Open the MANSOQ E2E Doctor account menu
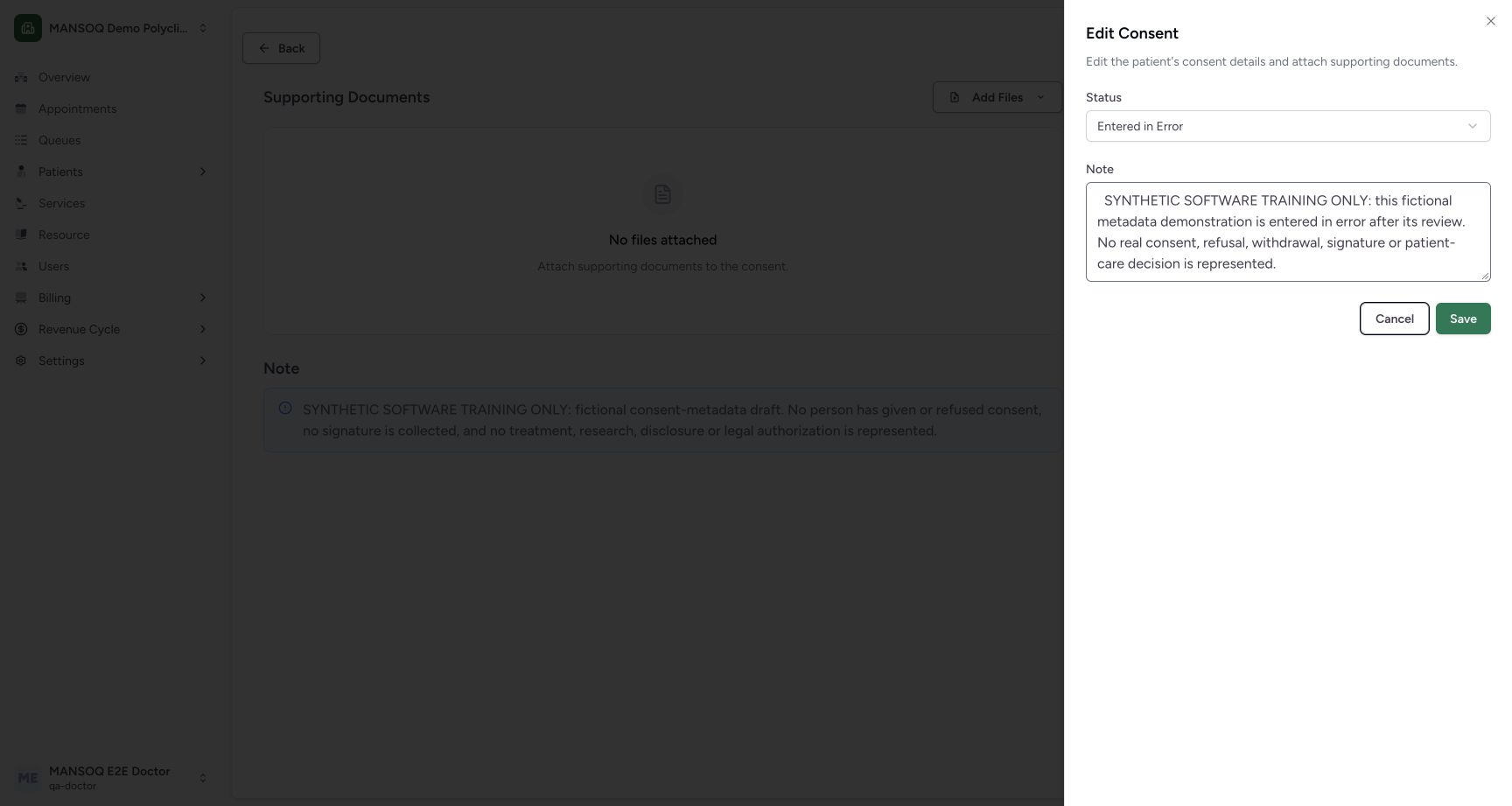The image size is (1512, 806). (111, 778)
